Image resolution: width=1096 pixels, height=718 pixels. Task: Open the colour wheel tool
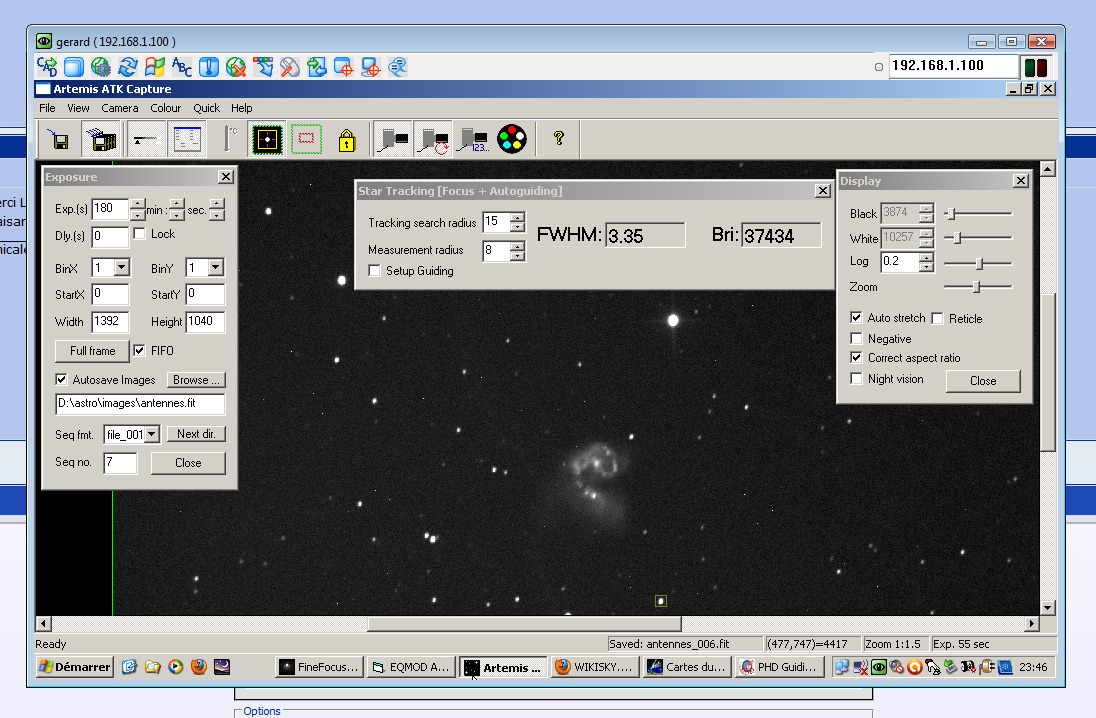click(x=512, y=139)
